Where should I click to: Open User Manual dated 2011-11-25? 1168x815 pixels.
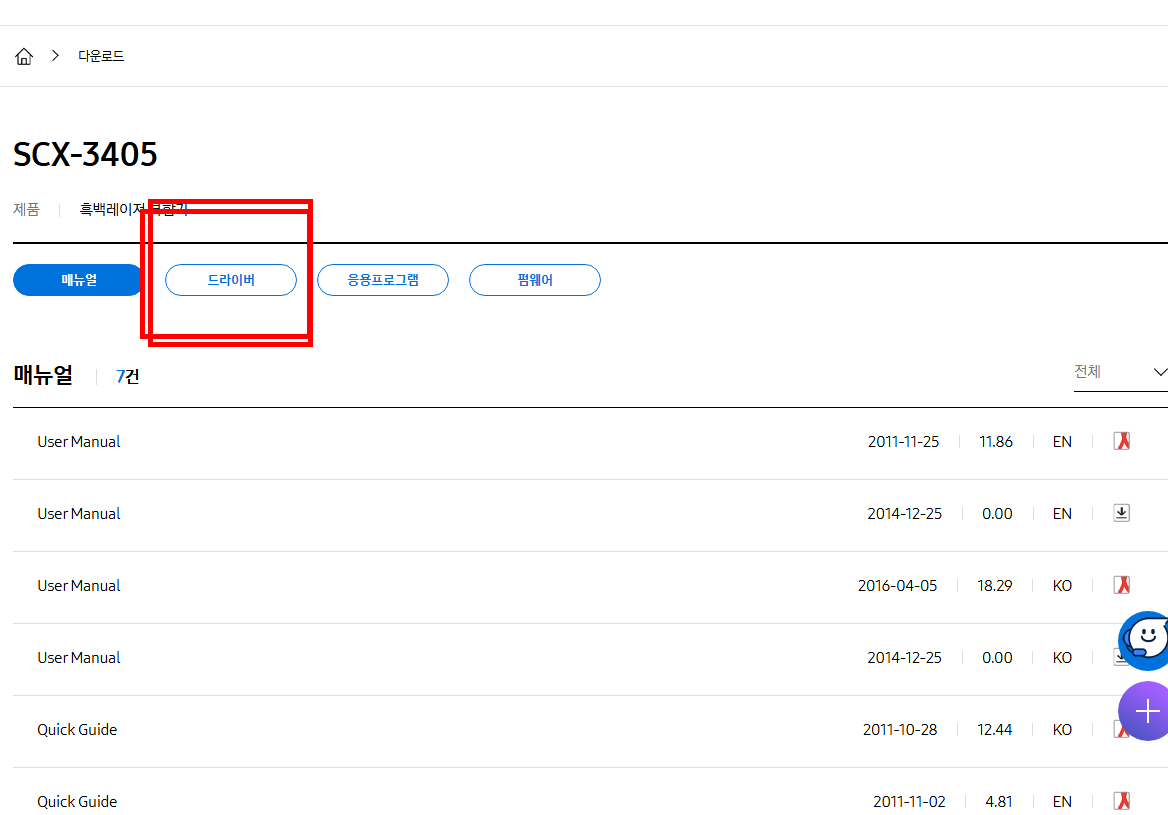coord(79,442)
